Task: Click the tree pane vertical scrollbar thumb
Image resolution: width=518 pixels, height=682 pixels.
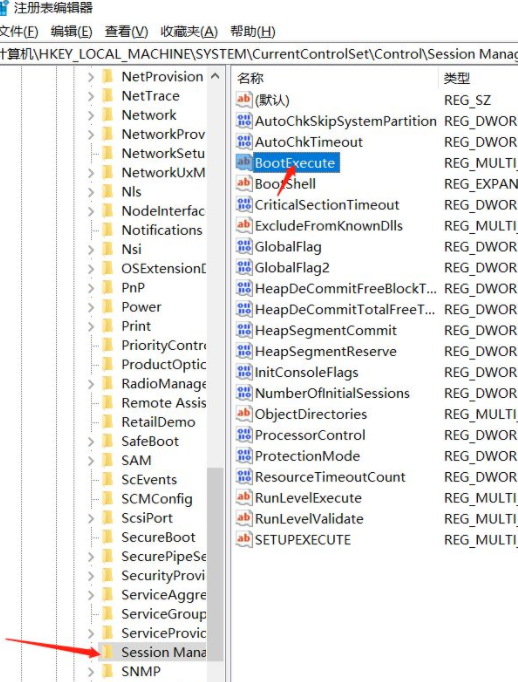Action: tap(215, 563)
